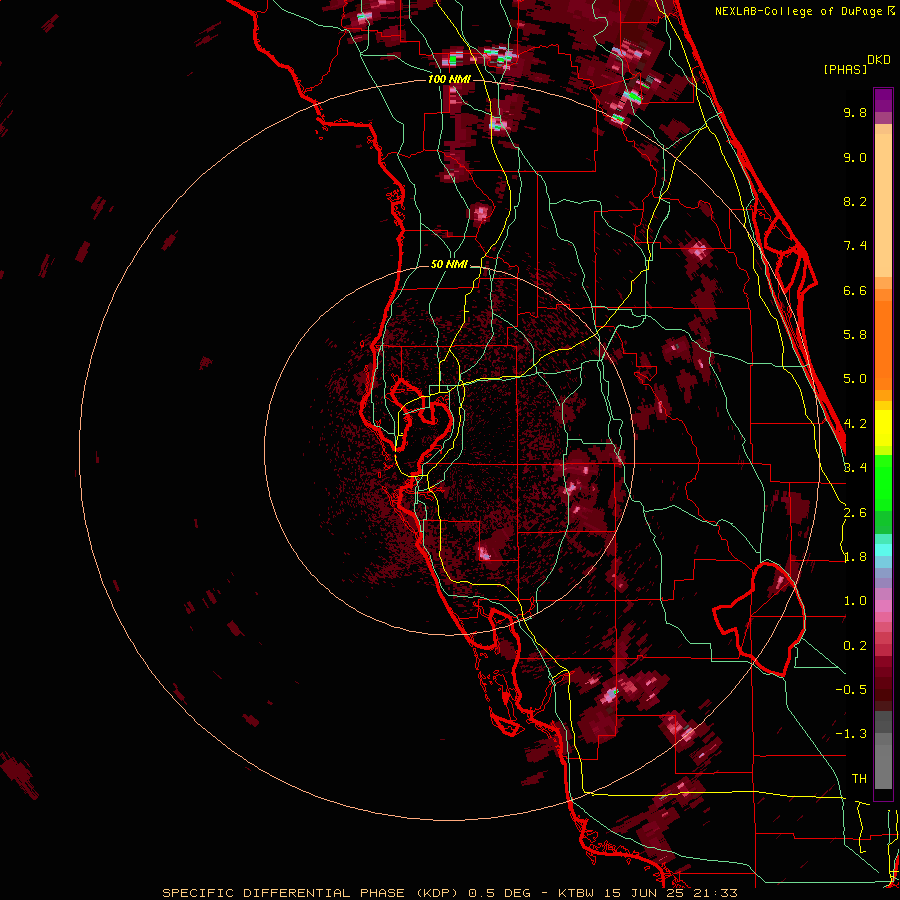Click the 7.4 scale value
This screenshot has height=900, width=900.
(x=855, y=246)
